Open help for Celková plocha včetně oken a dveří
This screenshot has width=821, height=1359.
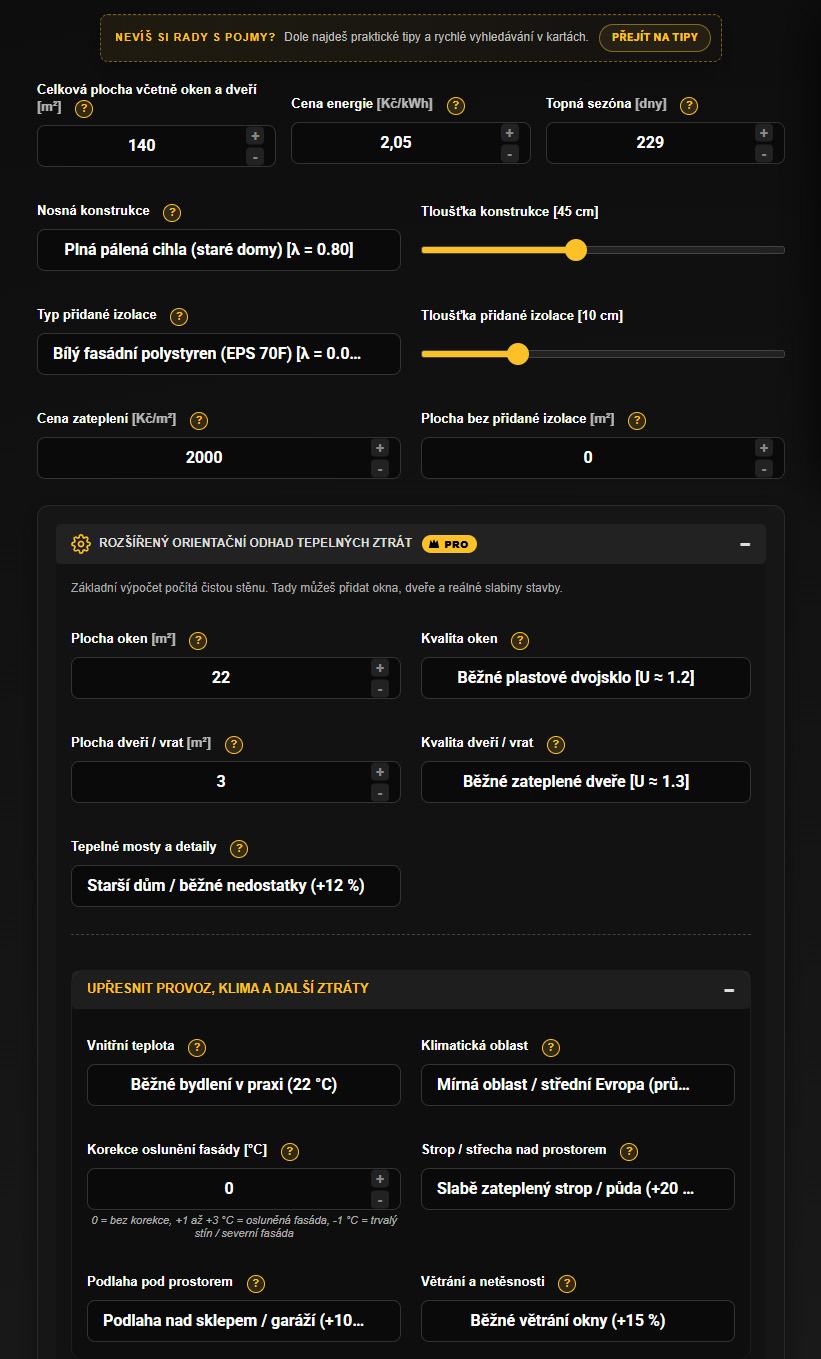(84, 108)
